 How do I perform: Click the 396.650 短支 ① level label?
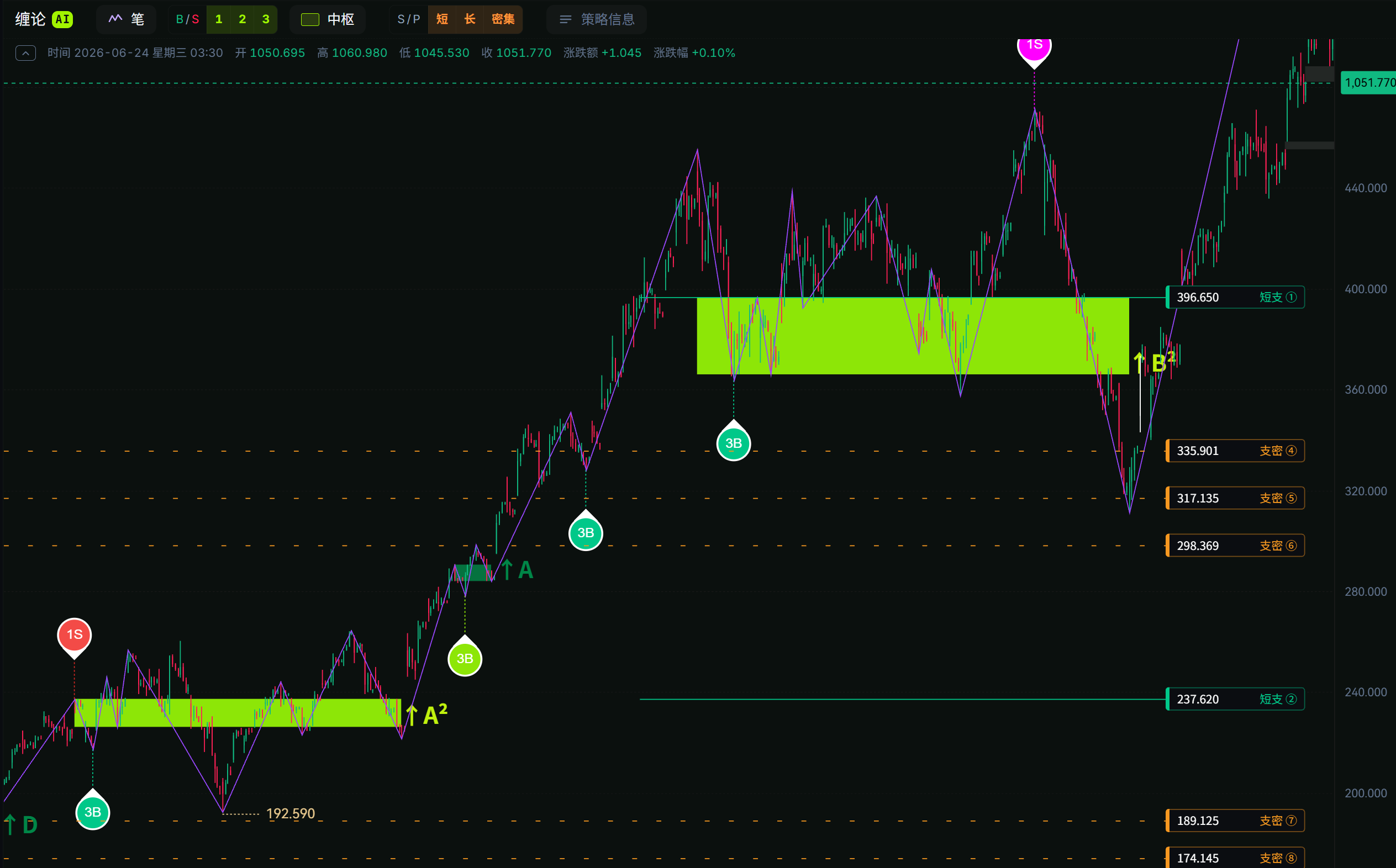(x=1235, y=298)
